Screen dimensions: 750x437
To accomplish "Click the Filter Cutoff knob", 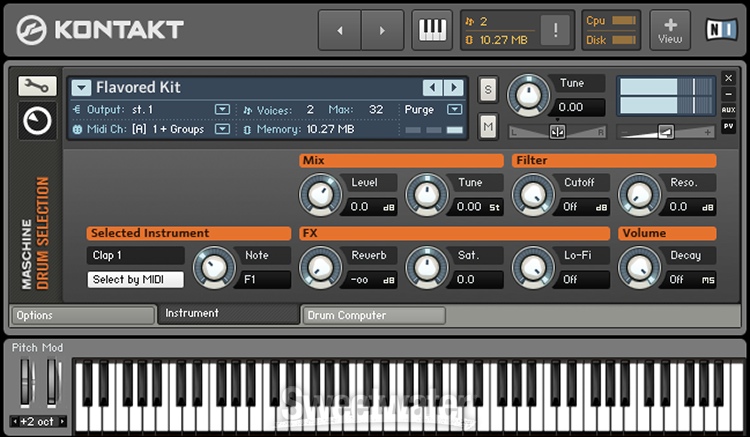I will click(533, 195).
